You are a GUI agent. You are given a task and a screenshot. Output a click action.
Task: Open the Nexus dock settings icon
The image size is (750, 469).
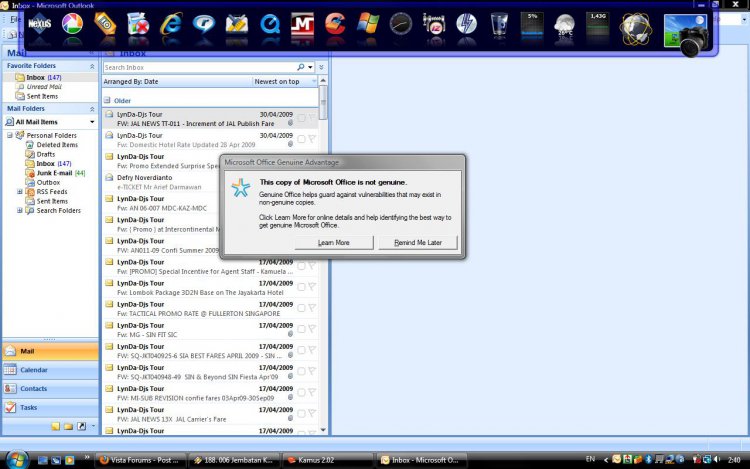[39, 24]
